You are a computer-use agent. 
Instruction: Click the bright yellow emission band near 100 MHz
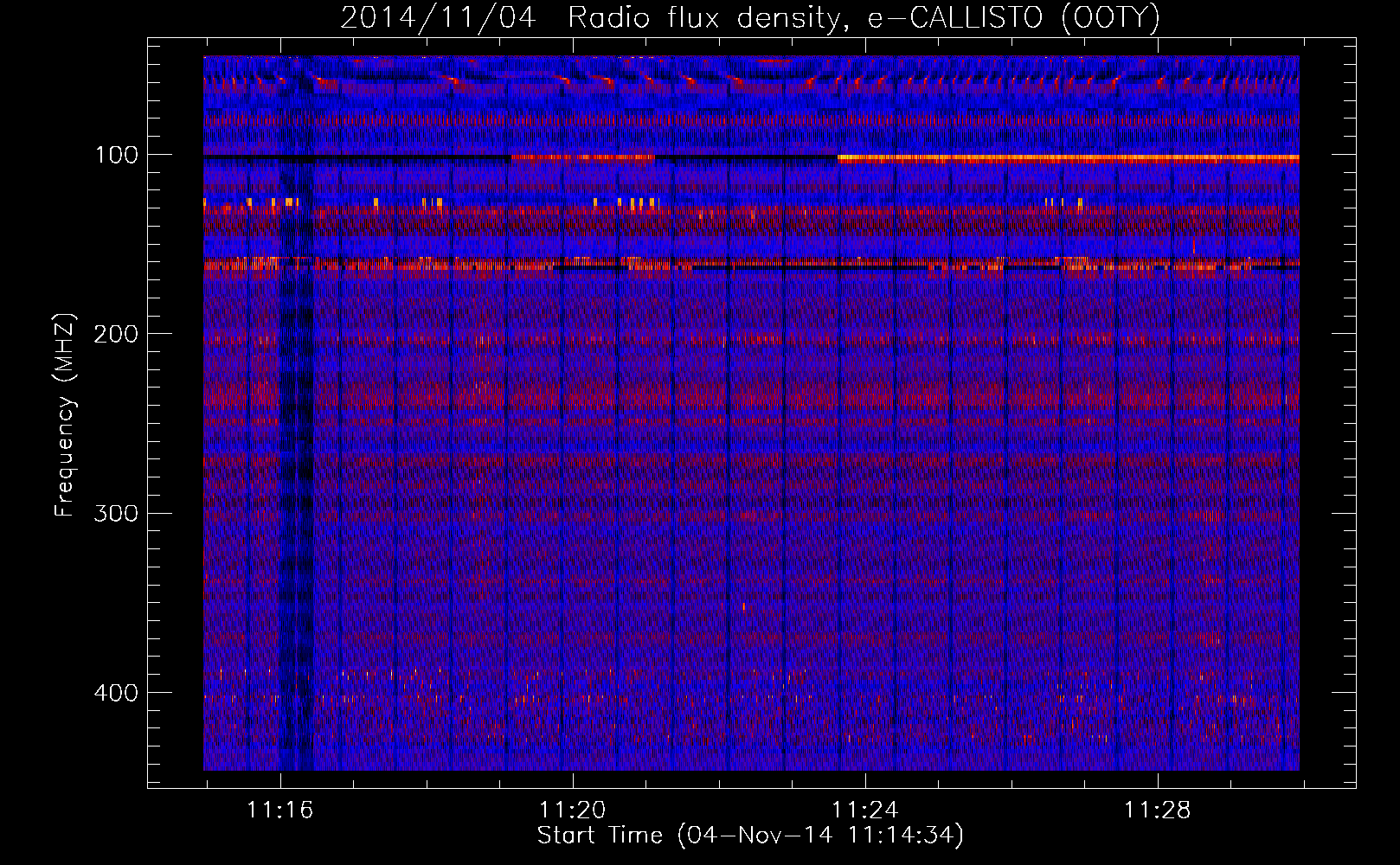(1069, 158)
